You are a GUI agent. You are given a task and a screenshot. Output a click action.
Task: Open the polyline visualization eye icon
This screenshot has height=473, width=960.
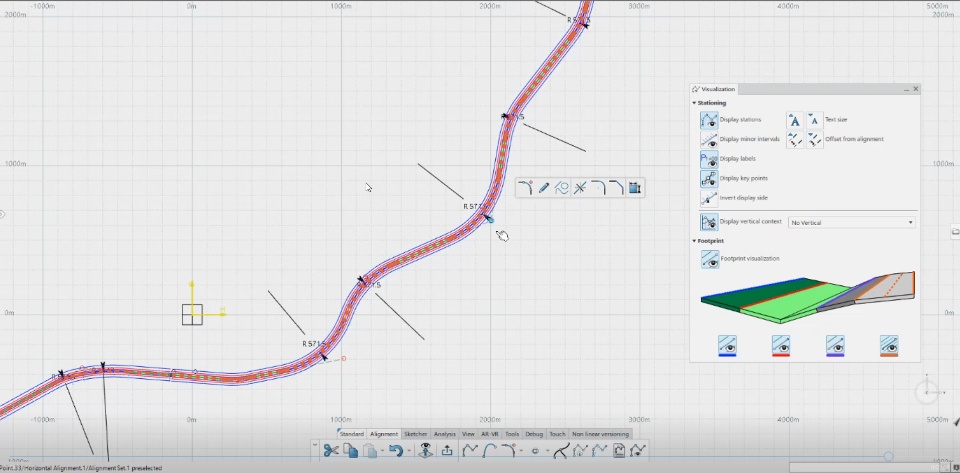click(x=638, y=451)
